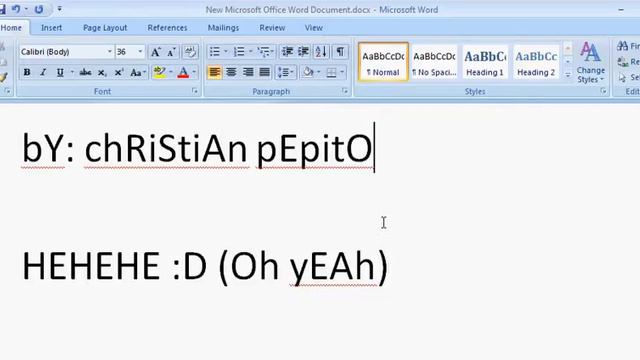The width and height of the screenshot is (640, 360).
Task: Open the Font dialog launcher
Action: [x=195, y=91]
